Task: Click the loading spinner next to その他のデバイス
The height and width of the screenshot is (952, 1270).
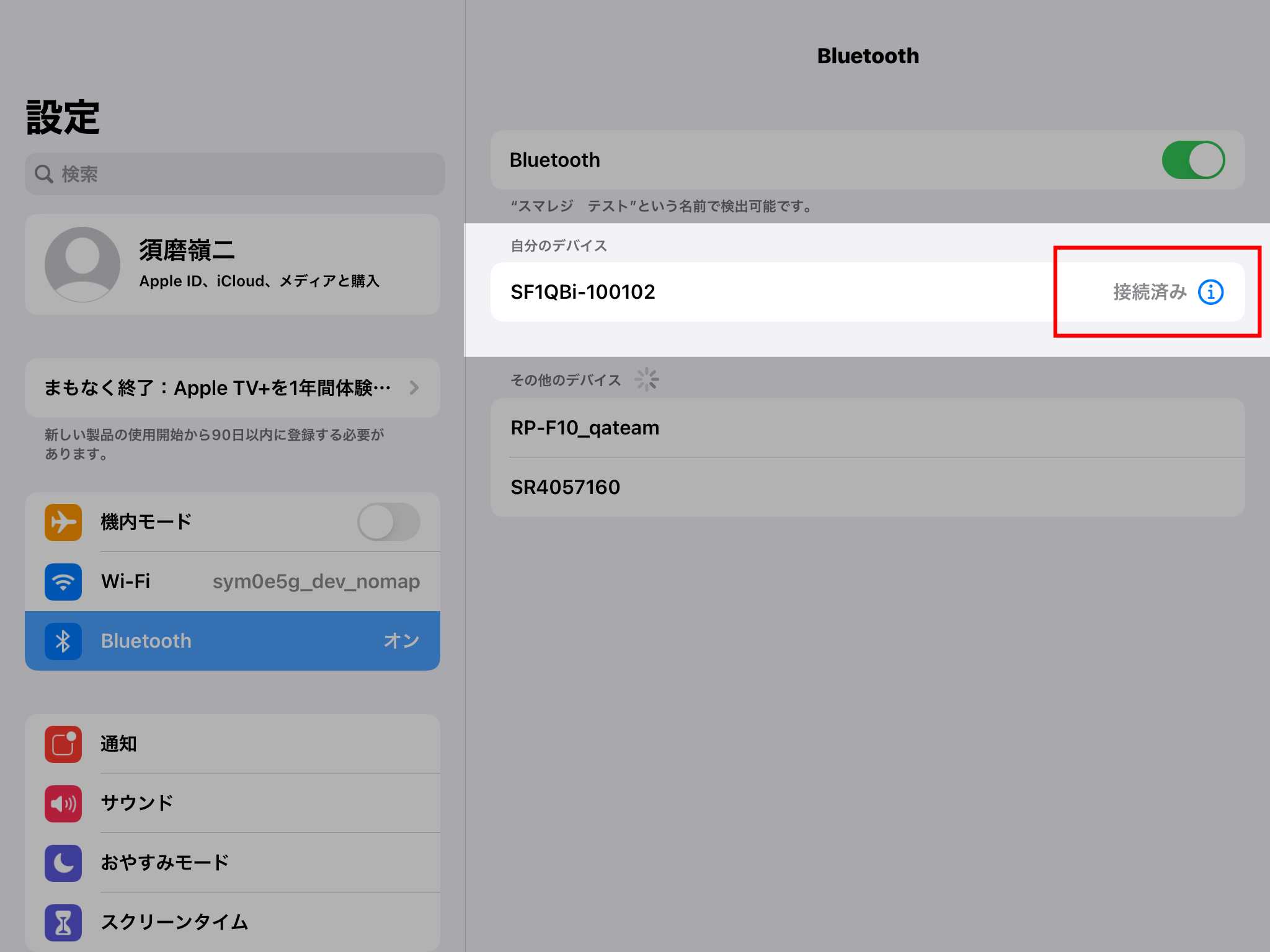Action: [647, 379]
